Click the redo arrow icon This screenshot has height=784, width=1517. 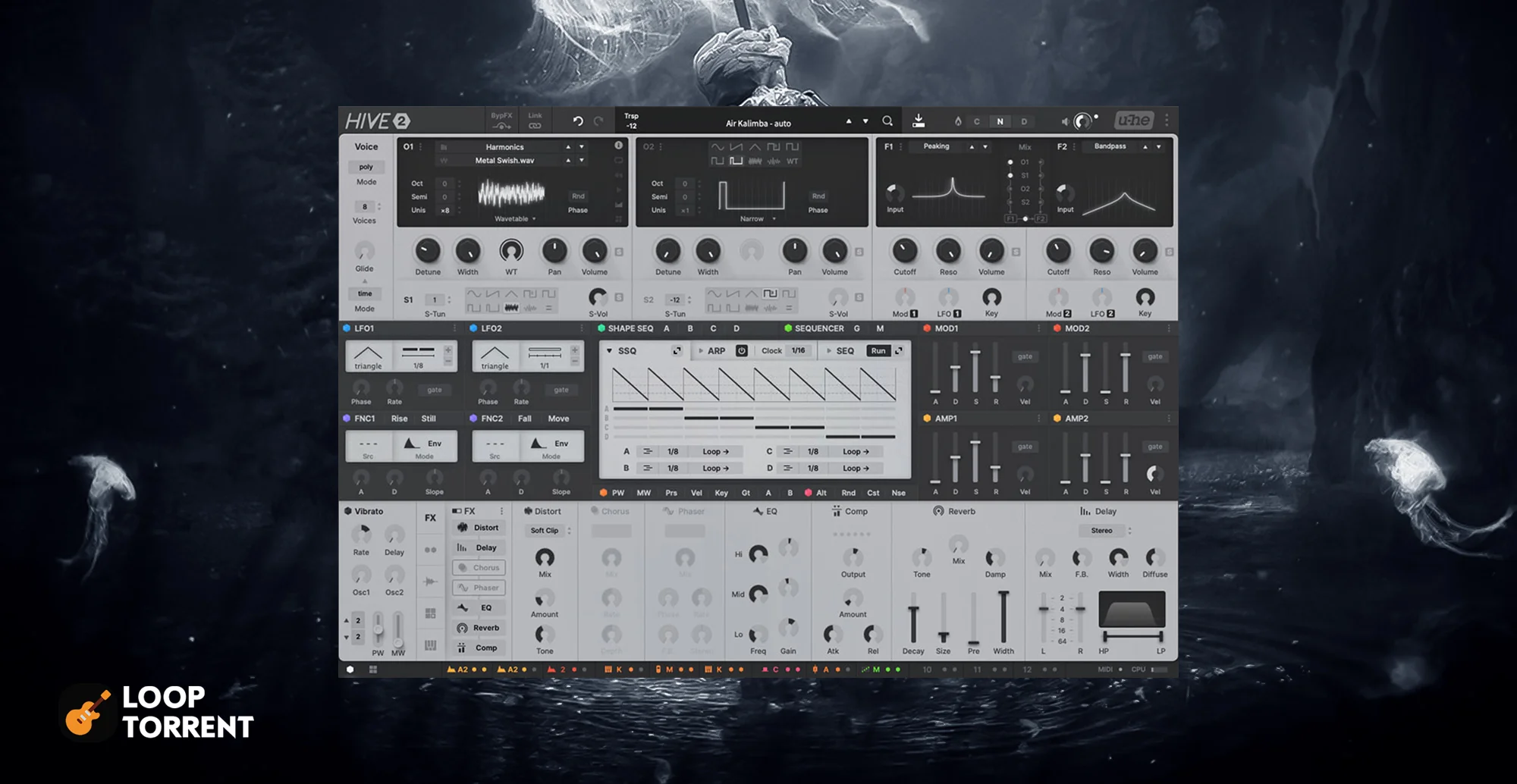pos(598,121)
